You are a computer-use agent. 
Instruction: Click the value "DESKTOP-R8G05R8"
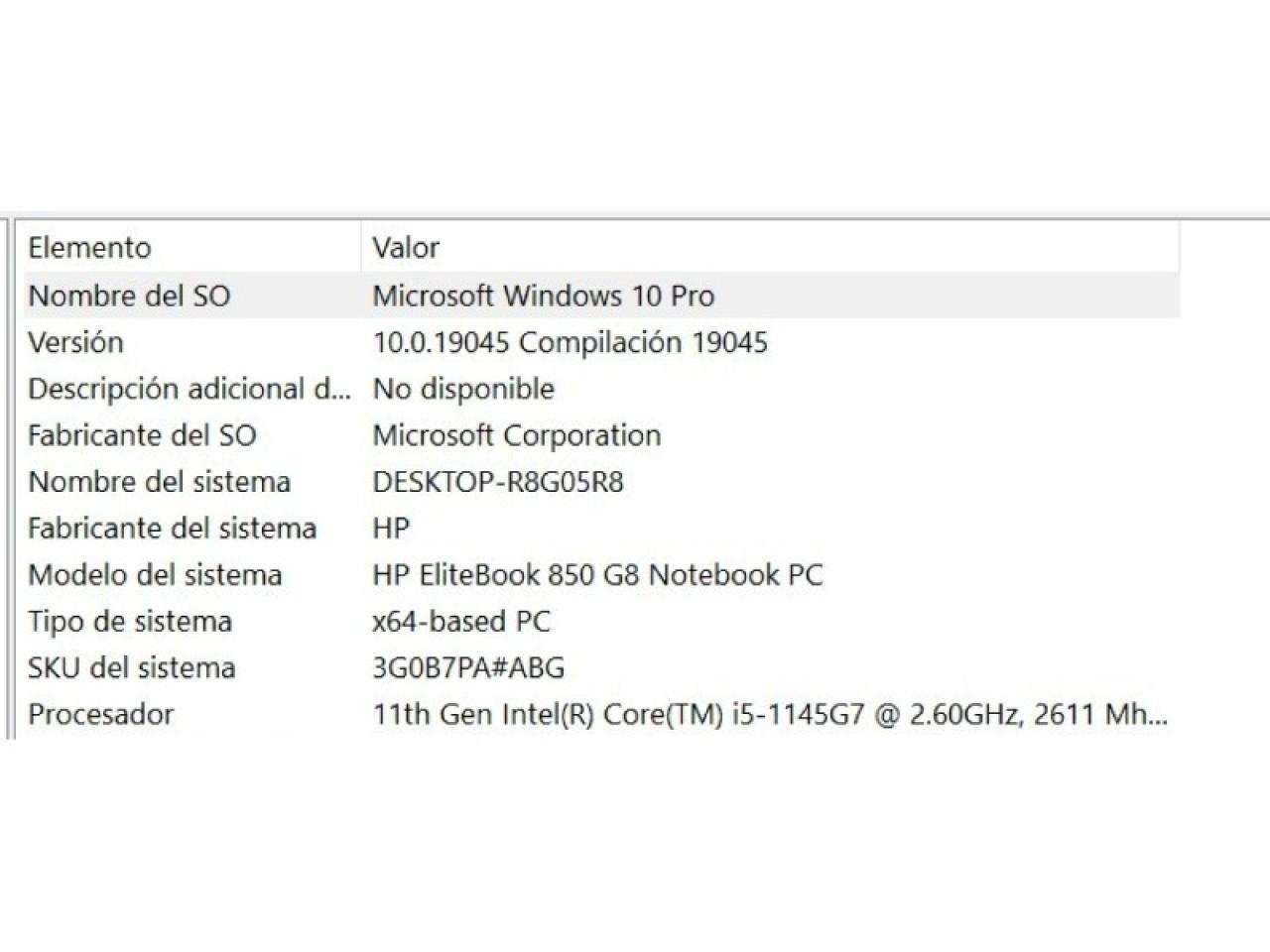point(497,482)
